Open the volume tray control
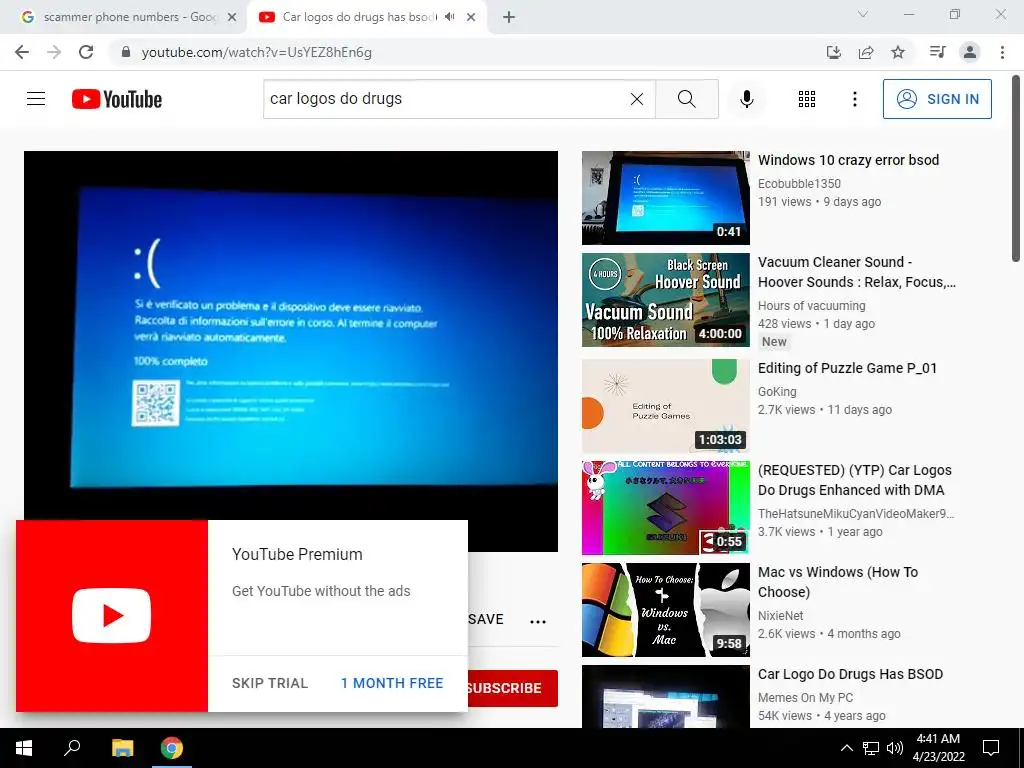 coord(895,748)
